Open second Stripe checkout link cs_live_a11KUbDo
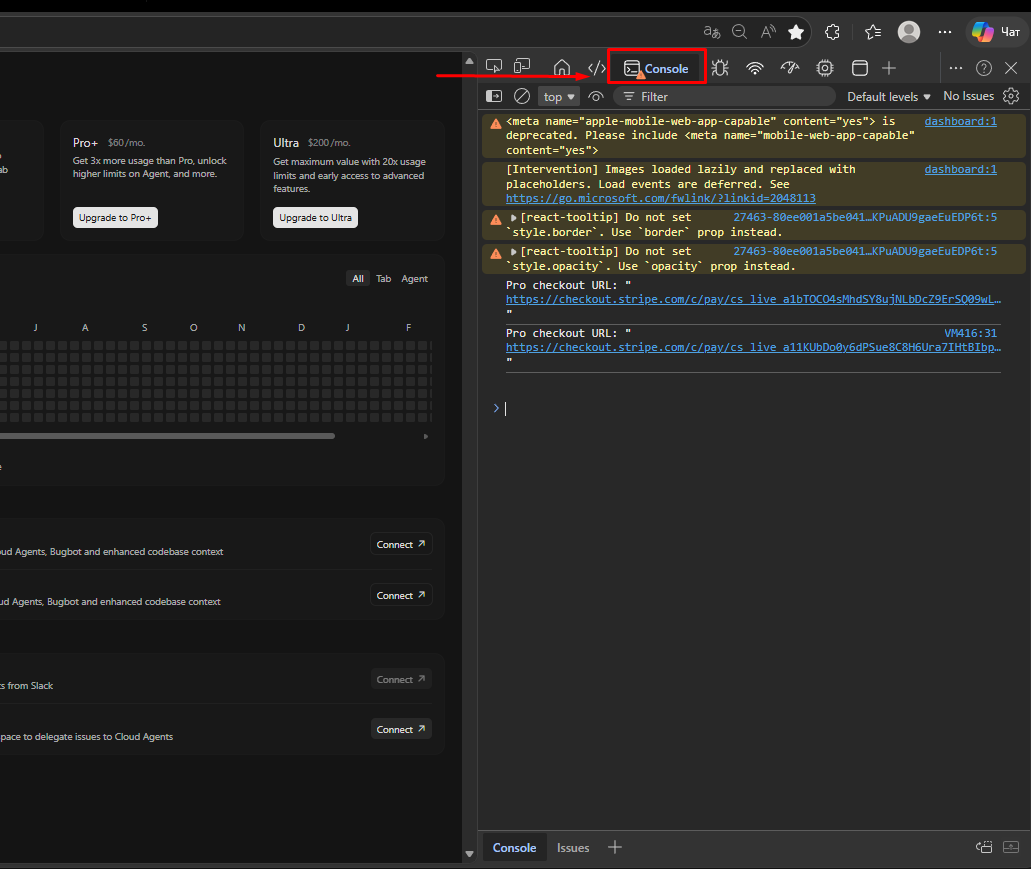The height and width of the screenshot is (869, 1031). click(753, 347)
